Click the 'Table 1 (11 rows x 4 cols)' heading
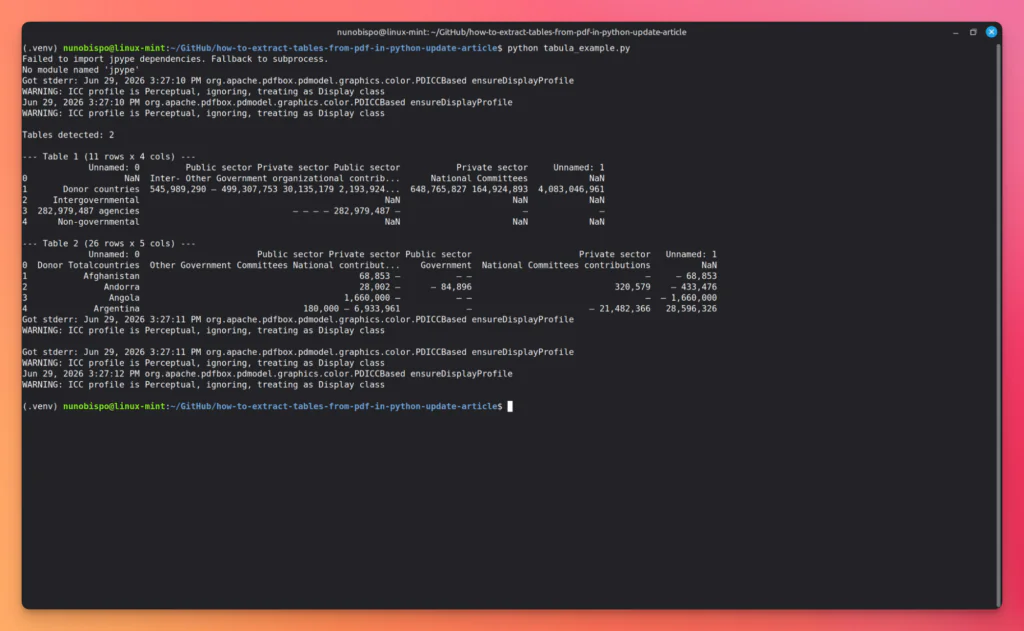The width and height of the screenshot is (1024, 631). 108,157
